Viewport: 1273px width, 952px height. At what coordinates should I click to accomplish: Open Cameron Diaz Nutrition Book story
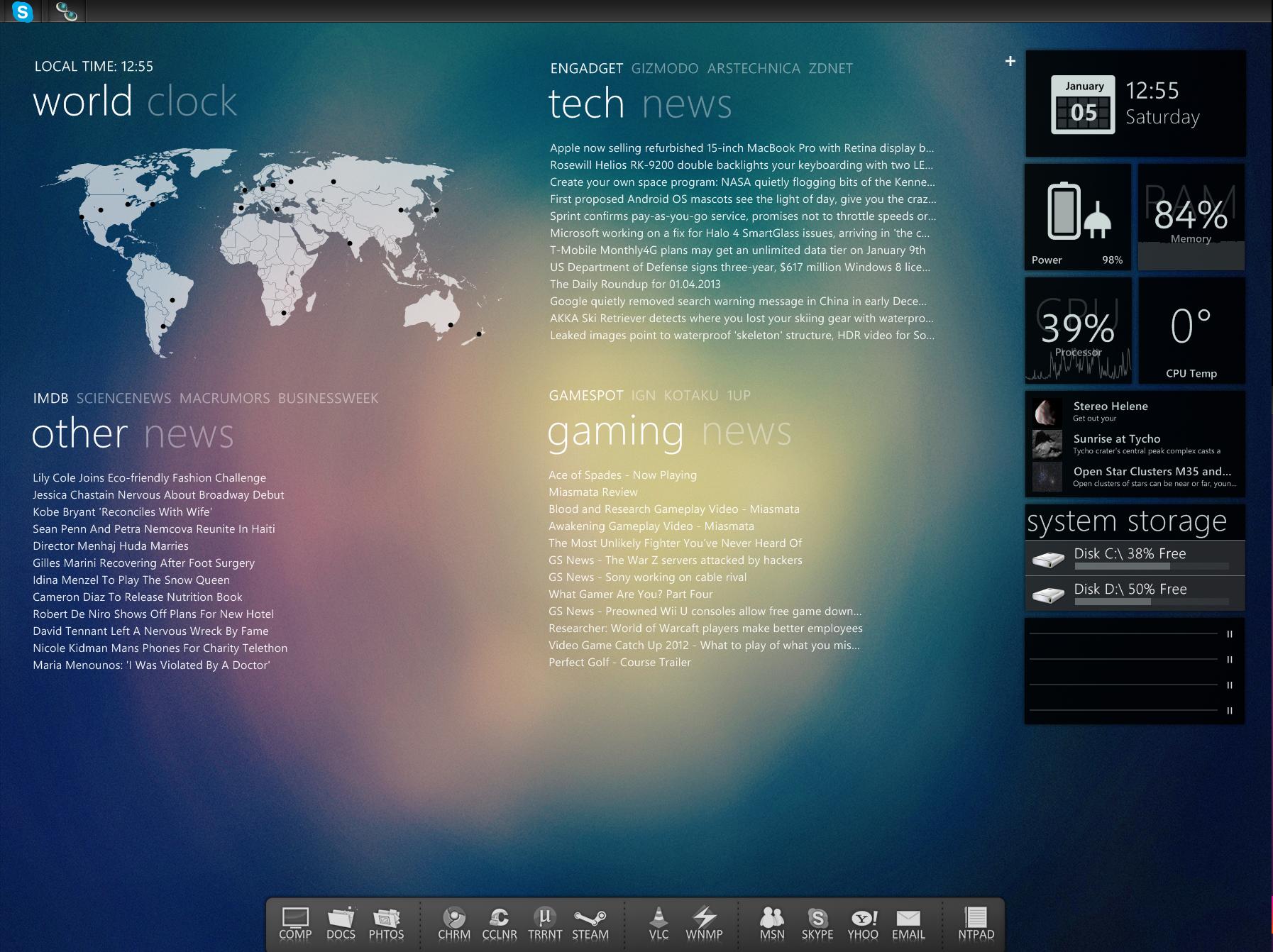pos(138,597)
